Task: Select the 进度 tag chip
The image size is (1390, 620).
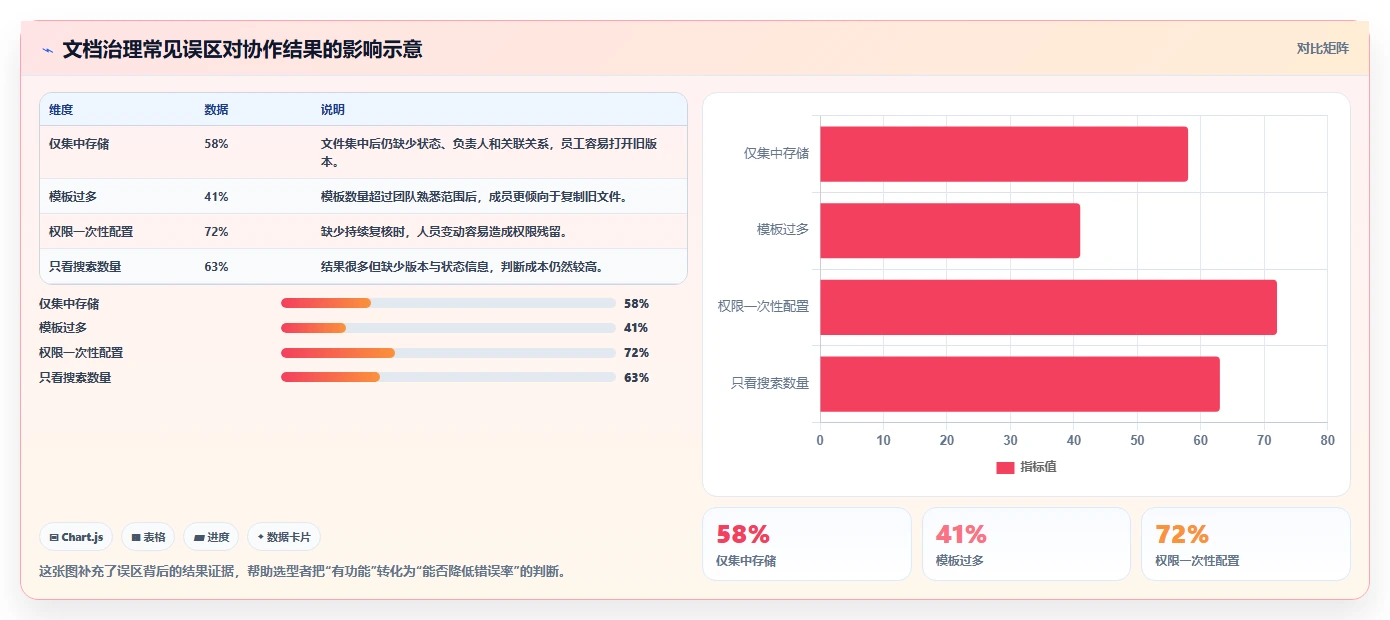Action: [211, 537]
